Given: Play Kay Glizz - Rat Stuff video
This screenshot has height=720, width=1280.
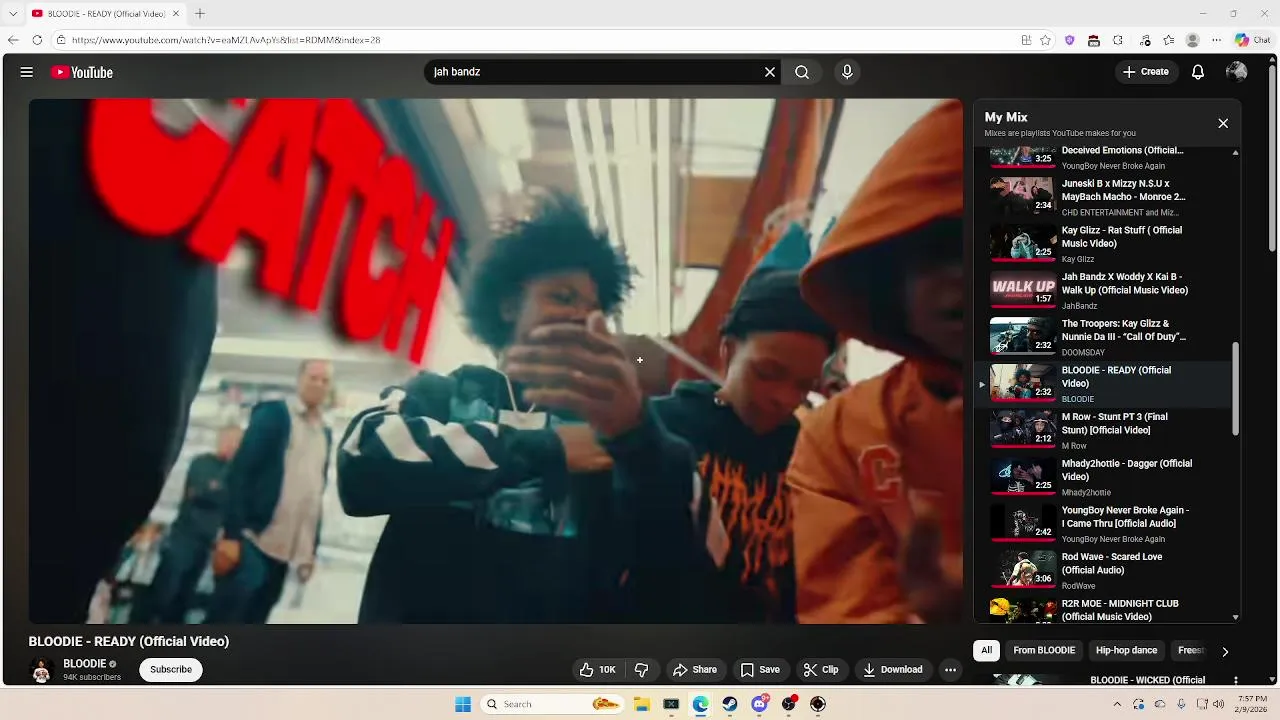Looking at the screenshot, I should pos(1105,243).
